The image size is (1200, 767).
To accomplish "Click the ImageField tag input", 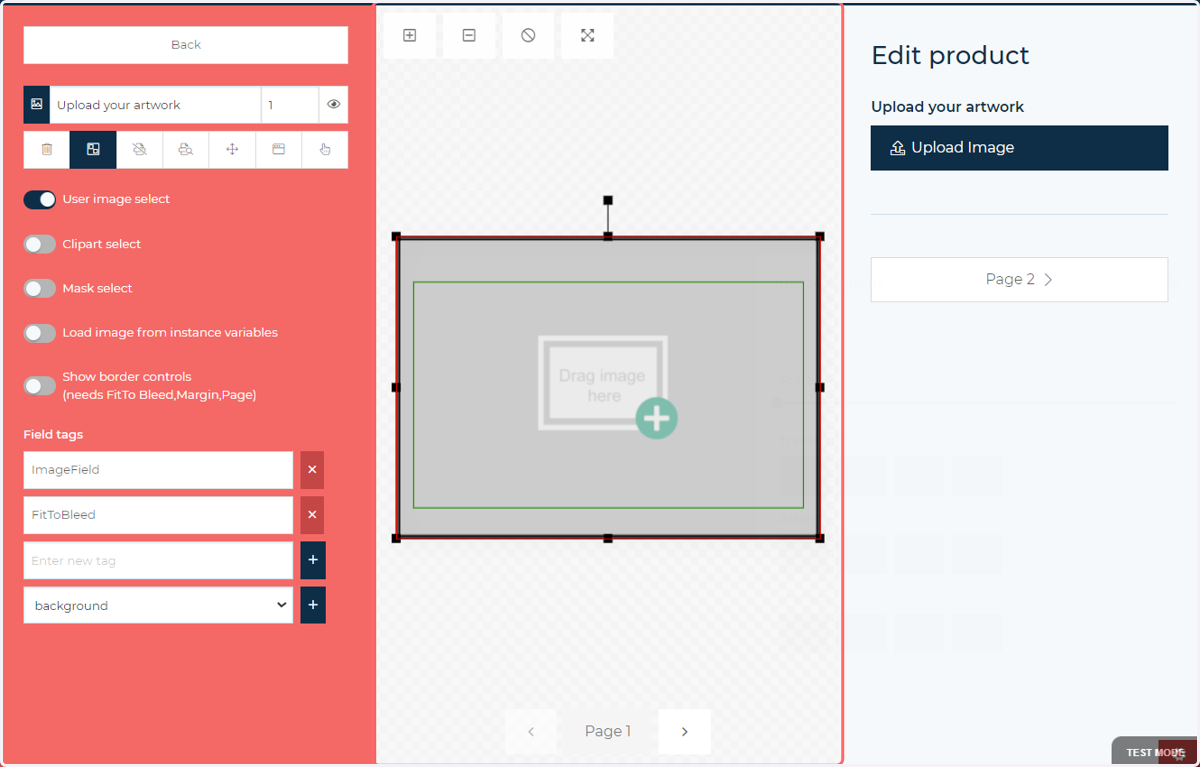I will 158,470.
